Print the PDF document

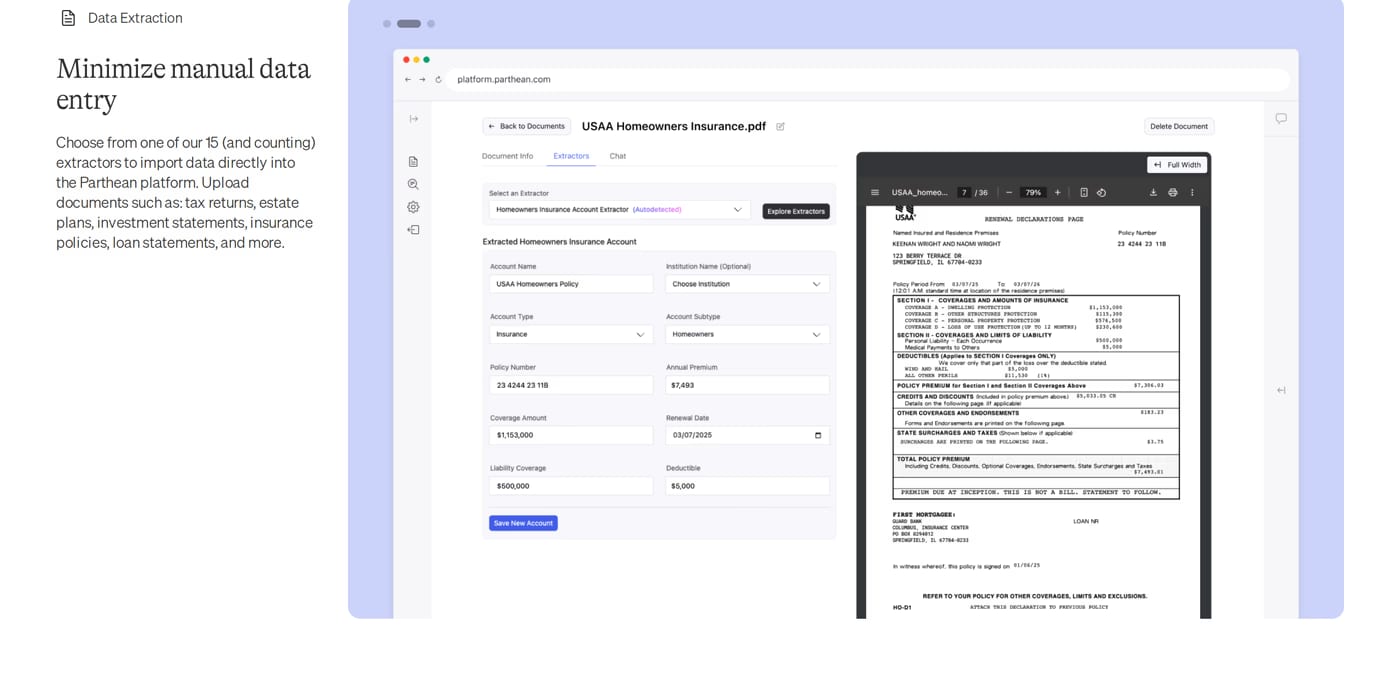[x=1172, y=192]
